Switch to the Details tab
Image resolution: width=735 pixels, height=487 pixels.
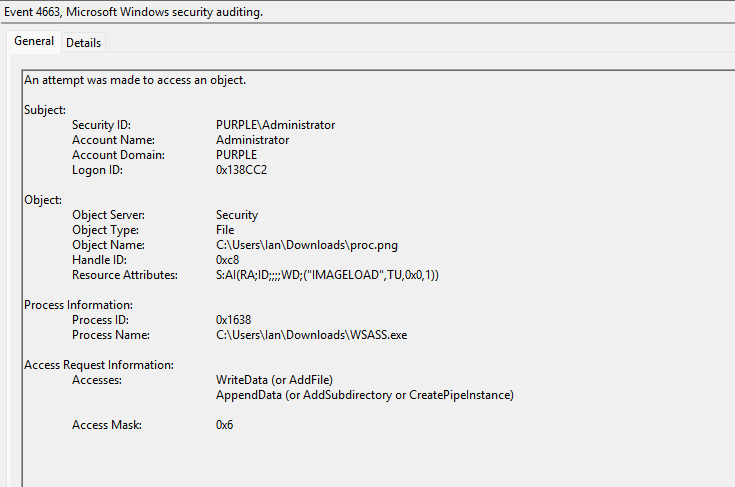coord(83,42)
